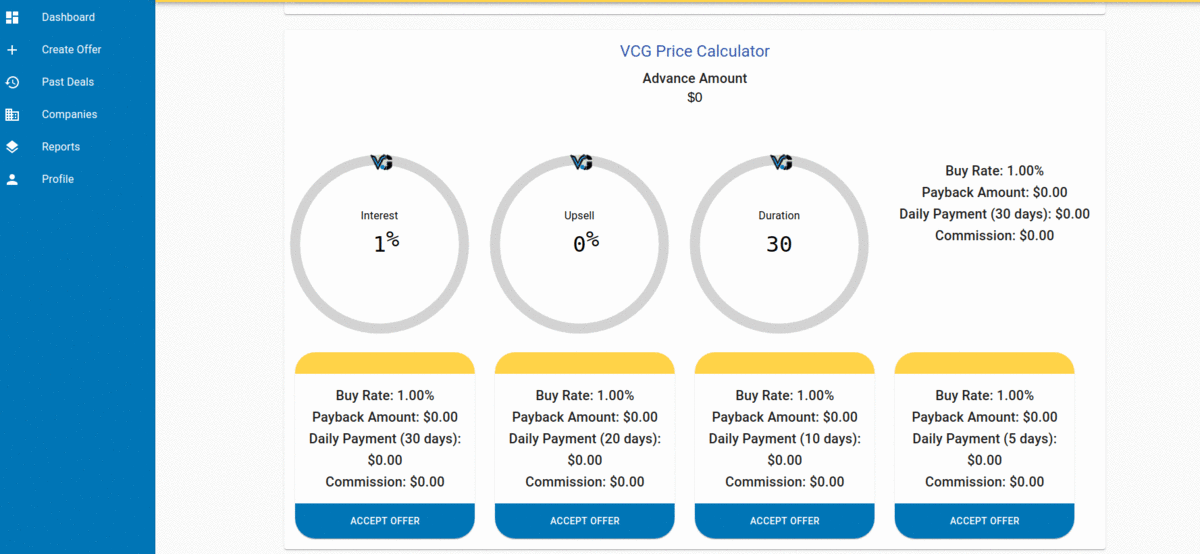Click the Interest percentage value
Screen dimensions: 1200x554
[x=385, y=243]
